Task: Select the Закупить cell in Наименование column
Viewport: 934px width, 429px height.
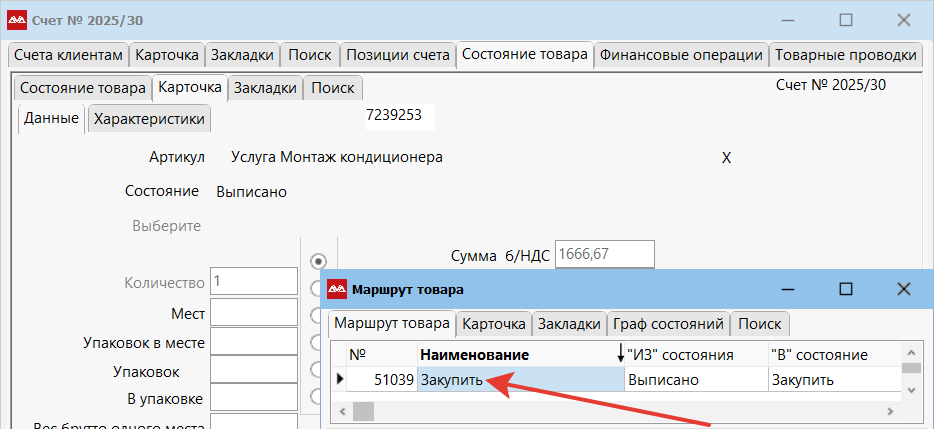Action: tap(520, 380)
